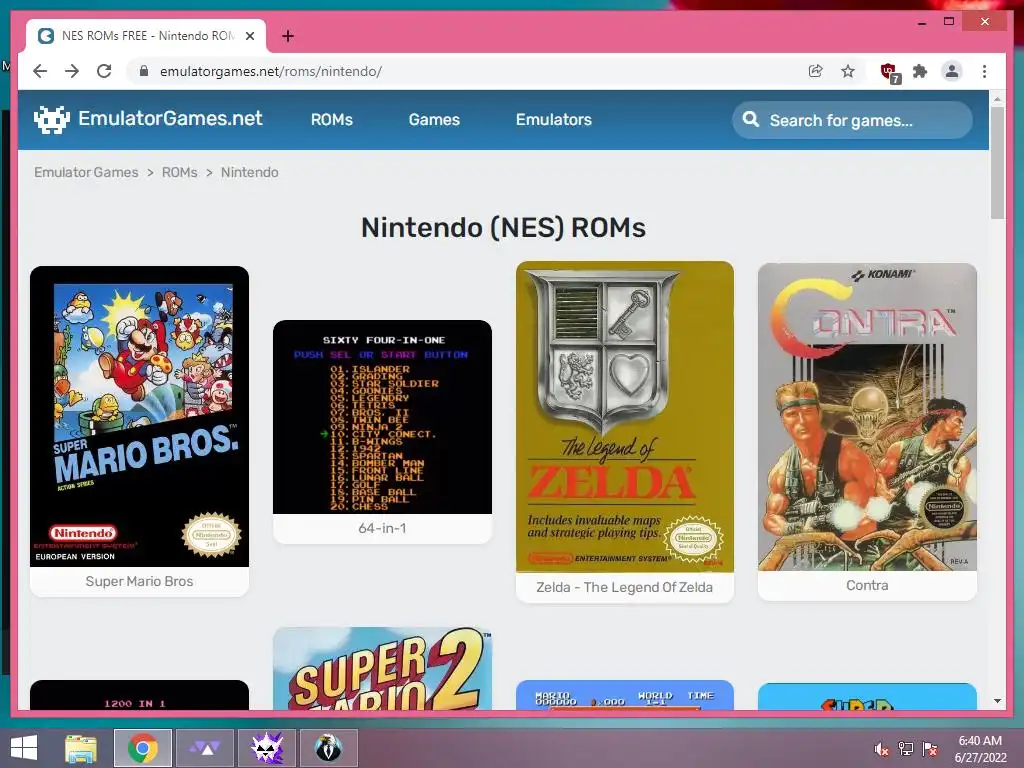Screen dimensions: 1024x768
Task: Click the muted volume tray icon
Action: click(x=882, y=749)
